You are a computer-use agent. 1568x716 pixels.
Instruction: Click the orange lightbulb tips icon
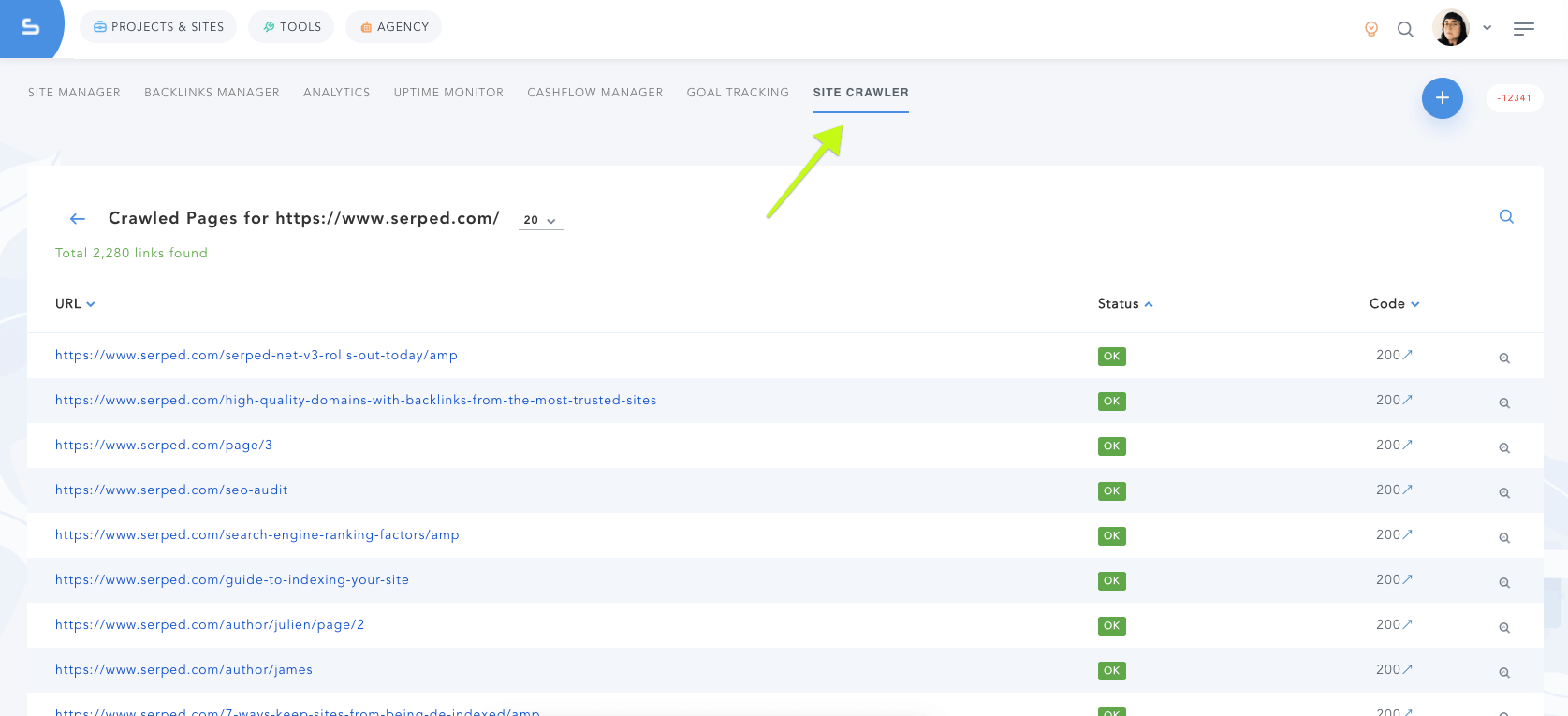click(1371, 29)
